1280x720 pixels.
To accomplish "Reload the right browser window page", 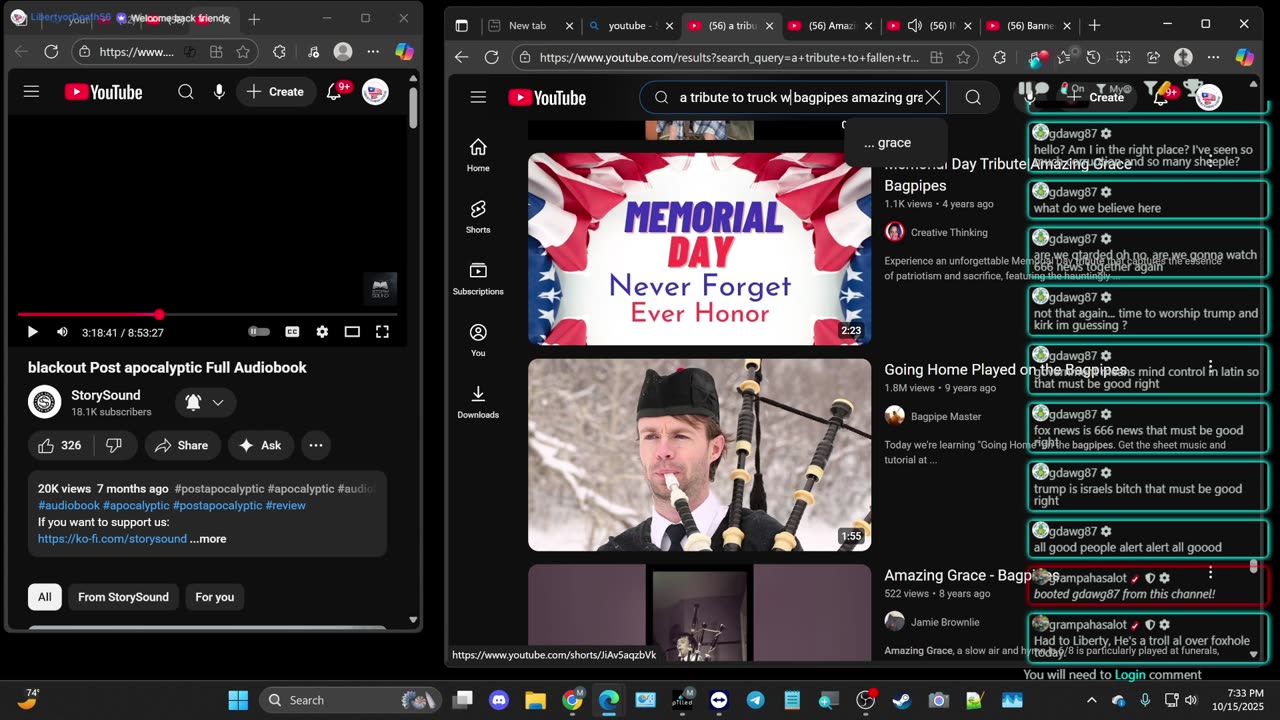I will (491, 57).
